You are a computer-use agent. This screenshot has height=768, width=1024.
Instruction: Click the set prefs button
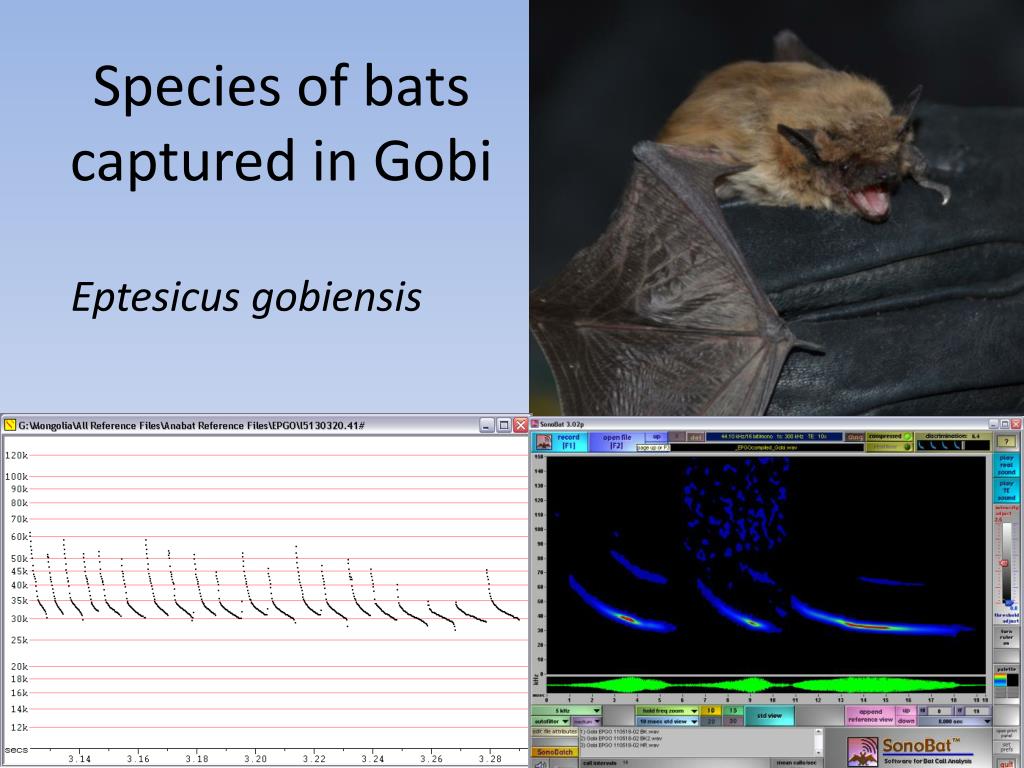pyautogui.click(x=1006, y=746)
